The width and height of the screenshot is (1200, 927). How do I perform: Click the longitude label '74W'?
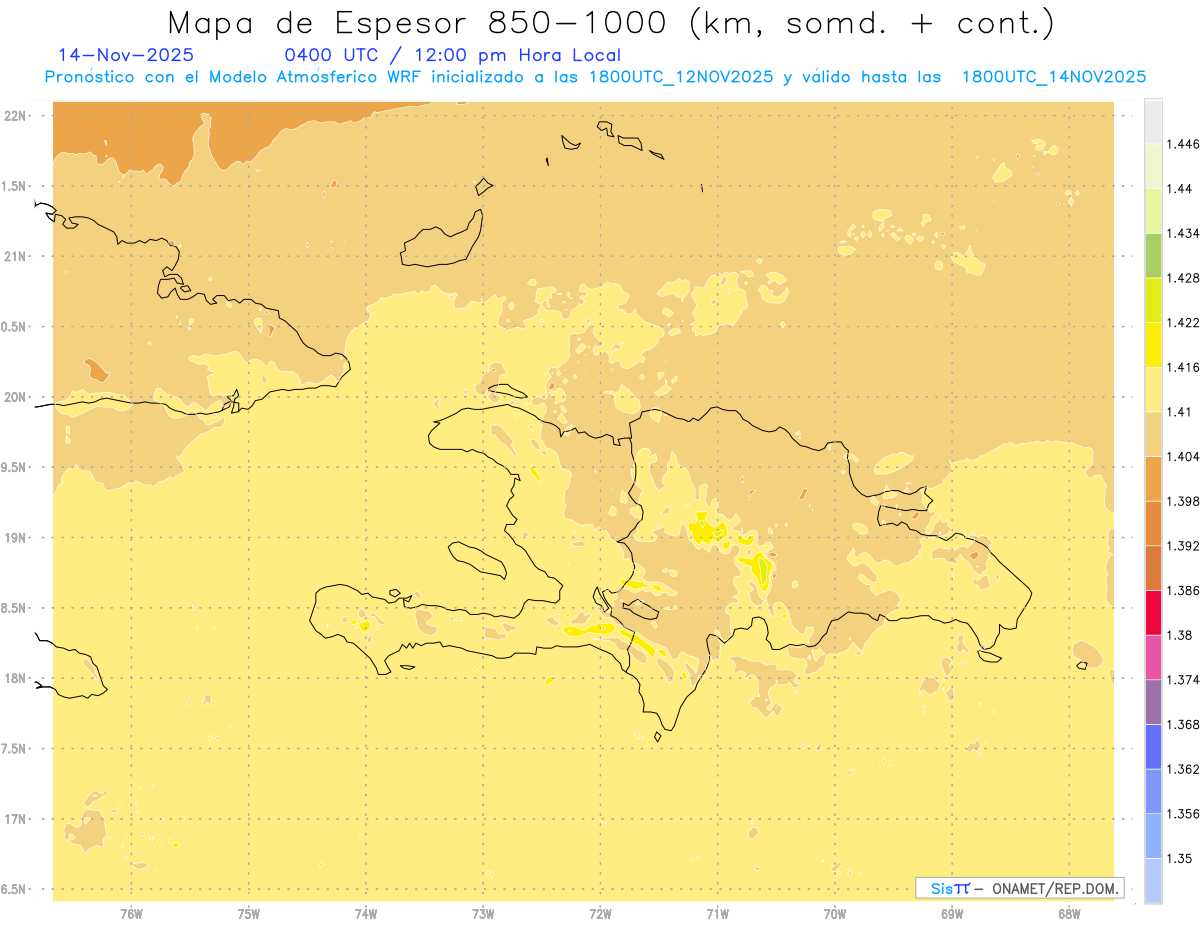366,913
